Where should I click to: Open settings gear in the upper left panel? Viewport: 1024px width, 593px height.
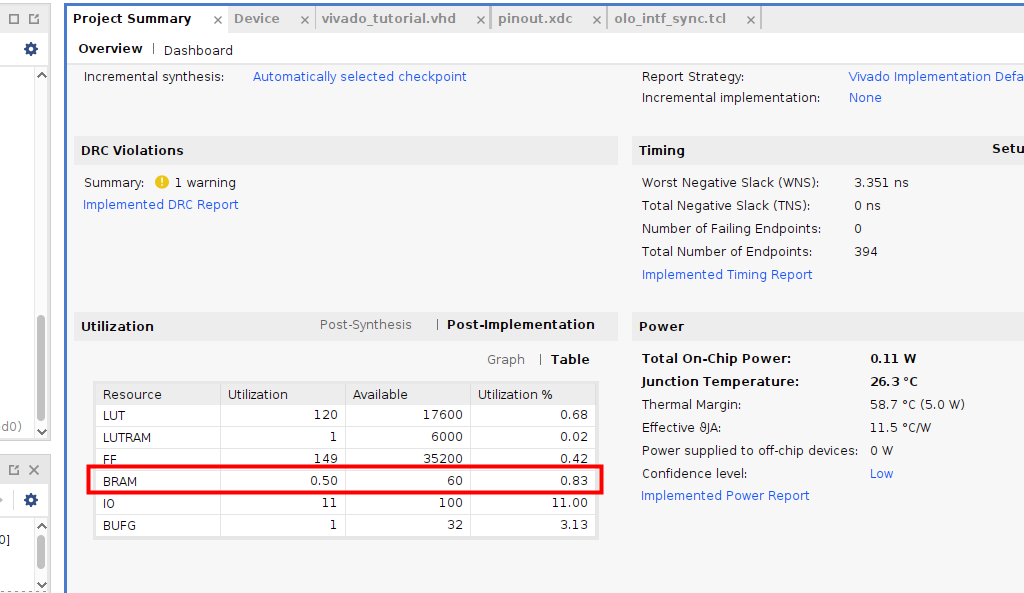[31, 49]
